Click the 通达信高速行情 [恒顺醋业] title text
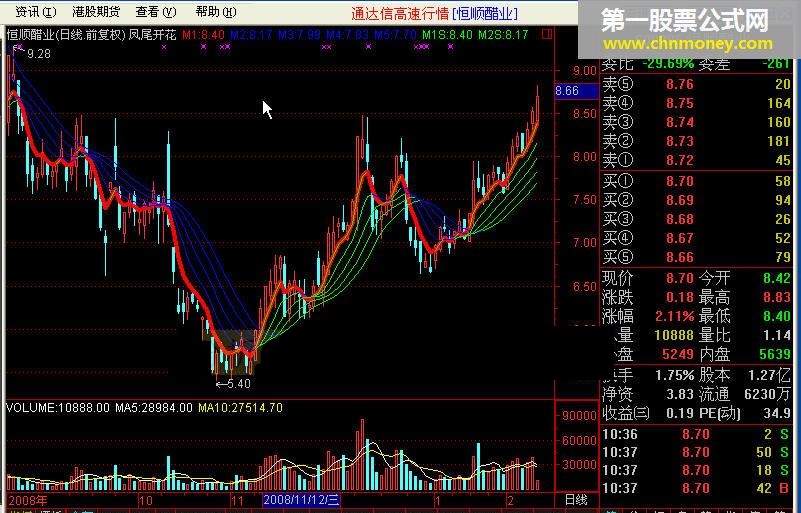The image size is (801, 513). [434, 14]
